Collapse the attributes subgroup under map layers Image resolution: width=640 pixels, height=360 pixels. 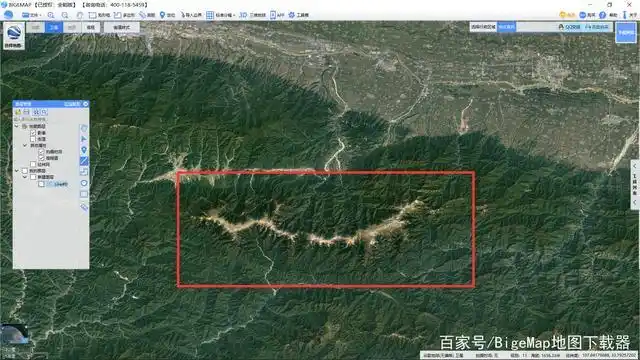click(x=25, y=145)
